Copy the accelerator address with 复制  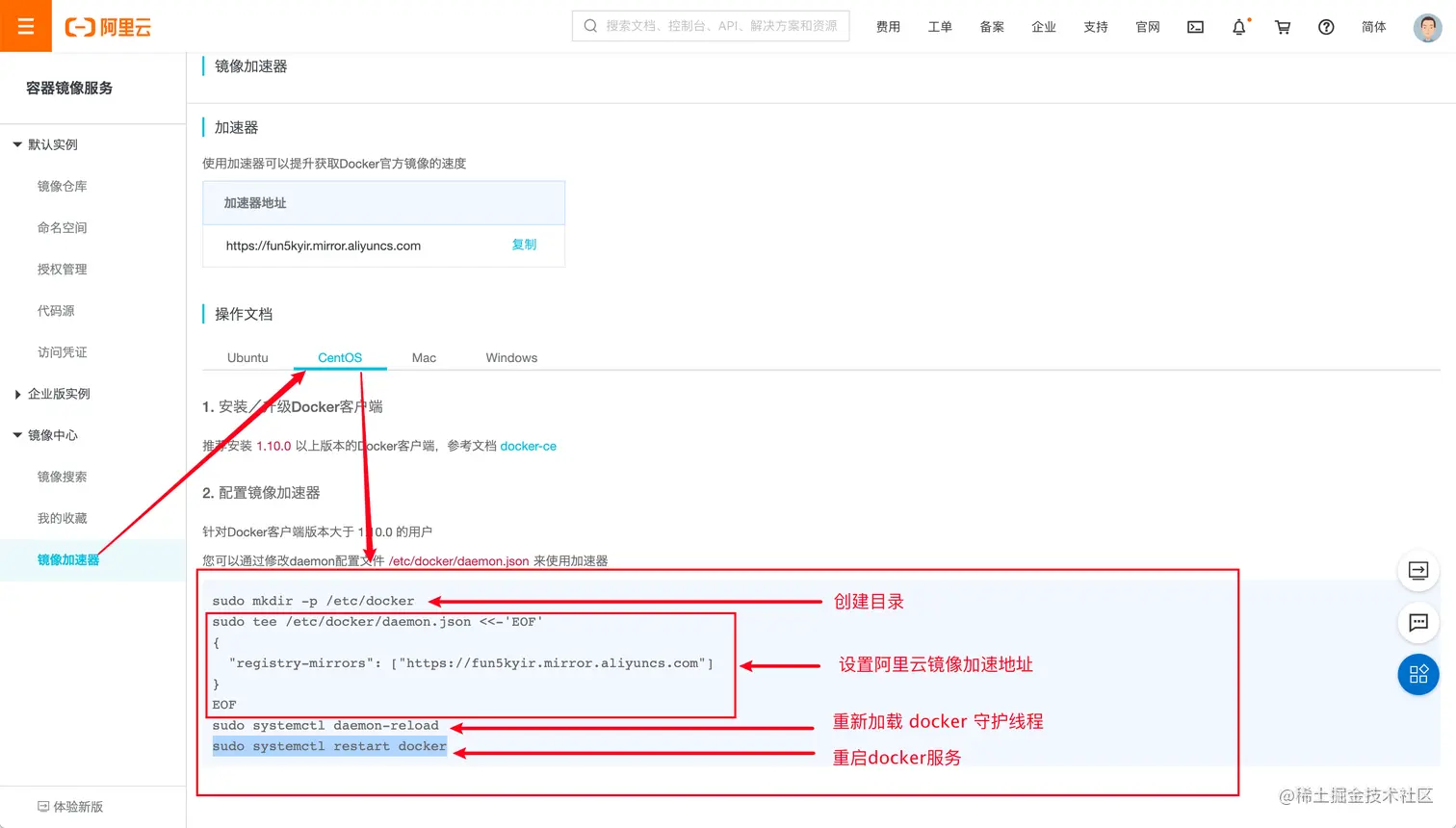(x=524, y=245)
